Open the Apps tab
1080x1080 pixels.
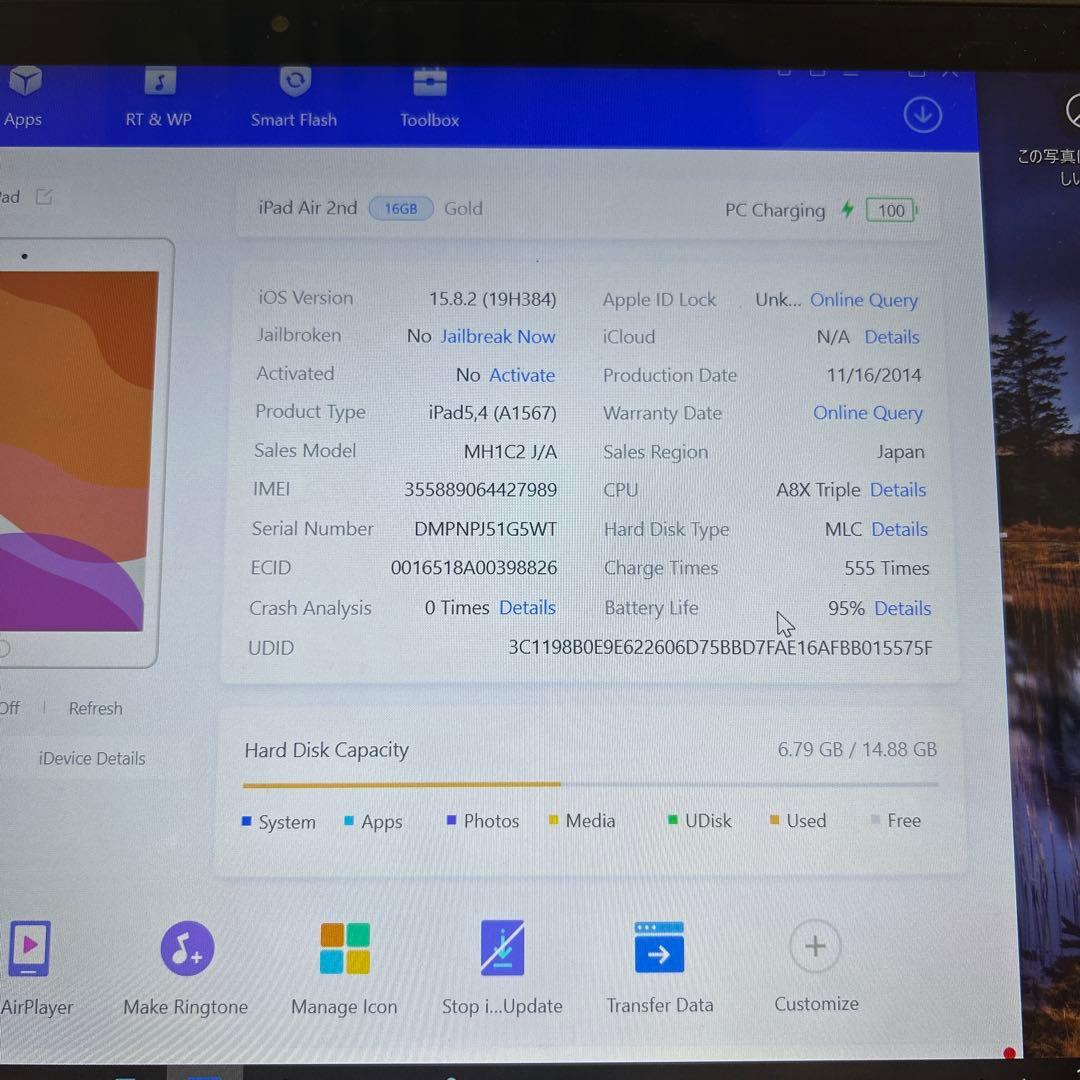coord(24,98)
